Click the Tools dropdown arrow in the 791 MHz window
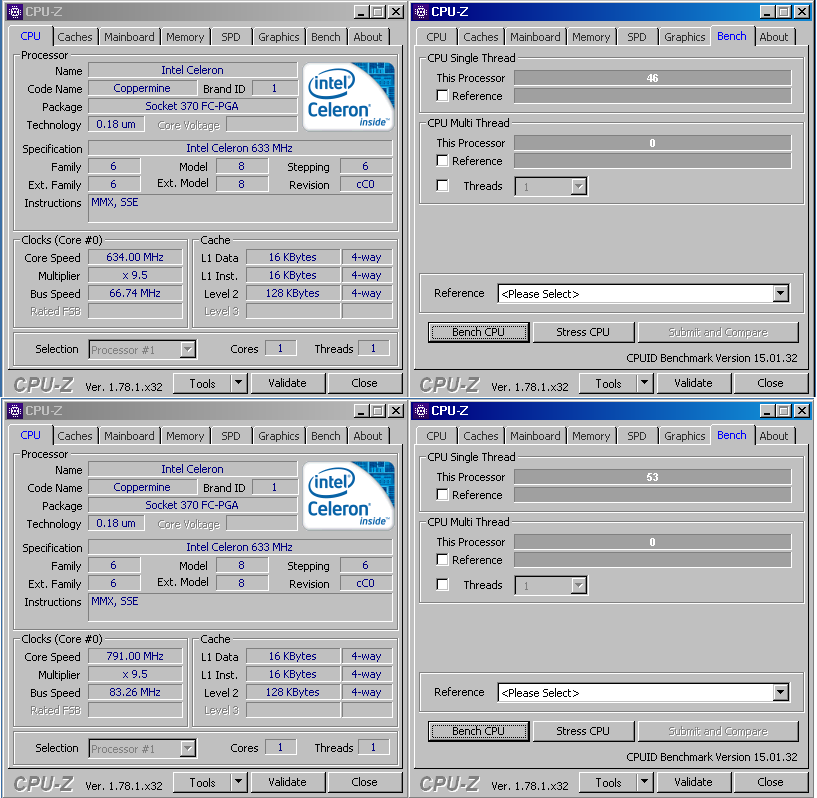 click(x=239, y=782)
